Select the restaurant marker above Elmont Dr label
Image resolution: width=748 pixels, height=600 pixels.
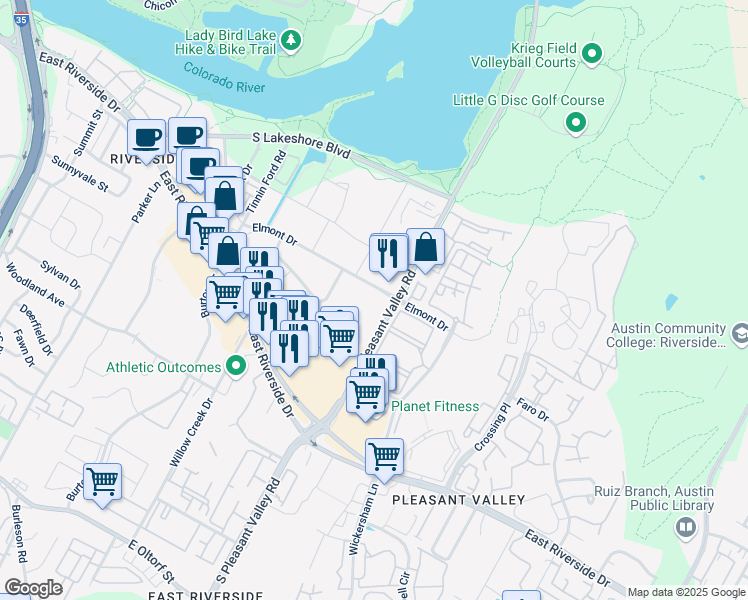tap(389, 253)
